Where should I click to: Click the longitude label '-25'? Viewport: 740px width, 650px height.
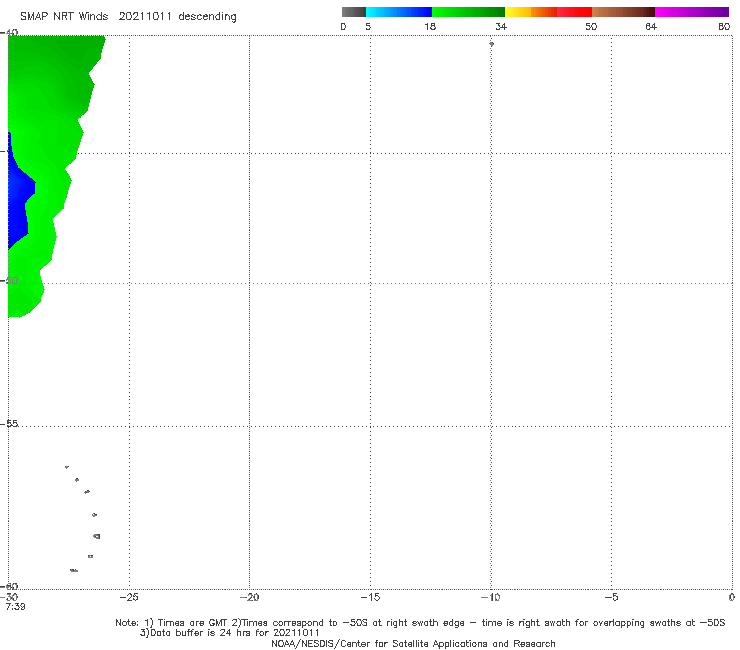coord(129,597)
